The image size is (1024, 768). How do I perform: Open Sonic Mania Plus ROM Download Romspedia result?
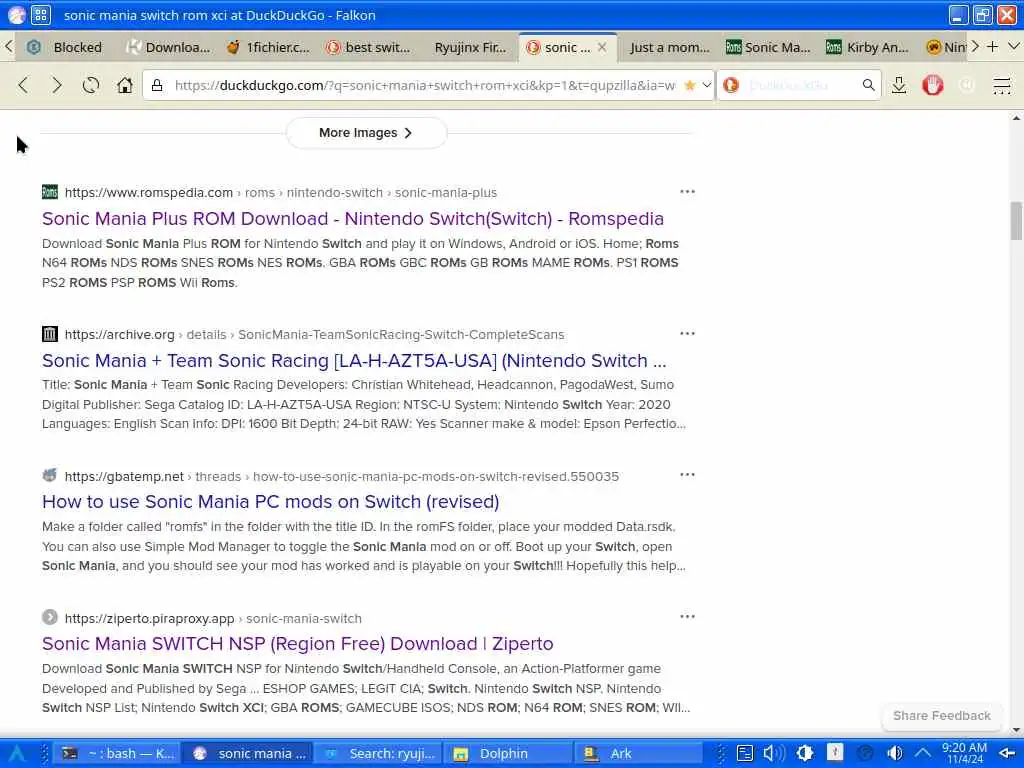click(x=353, y=219)
